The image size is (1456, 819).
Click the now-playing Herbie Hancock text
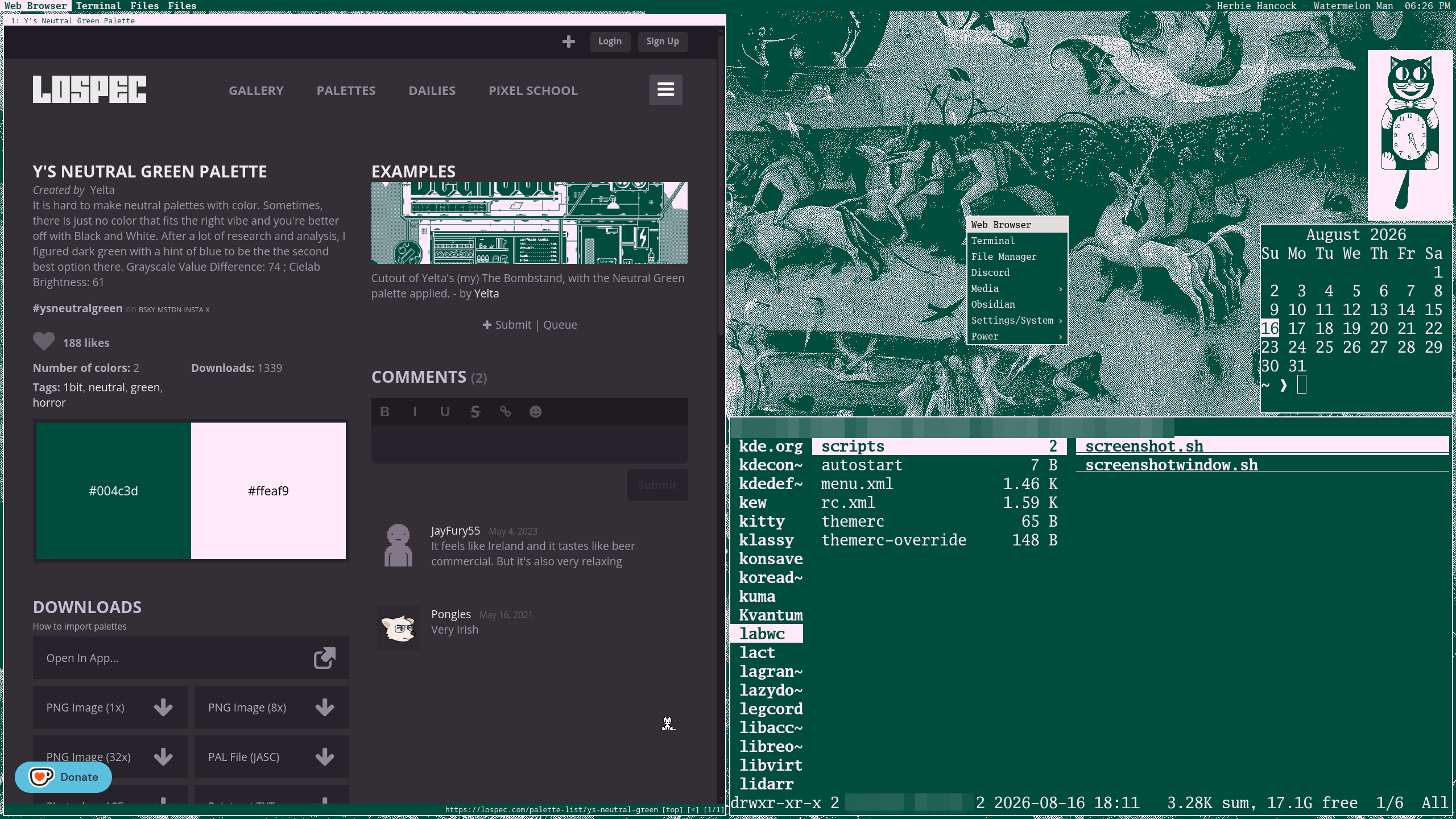tap(1305, 6)
